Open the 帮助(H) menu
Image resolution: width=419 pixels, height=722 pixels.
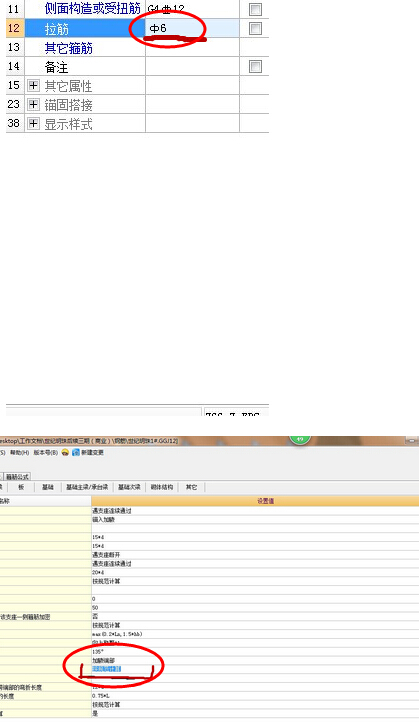tap(19, 453)
